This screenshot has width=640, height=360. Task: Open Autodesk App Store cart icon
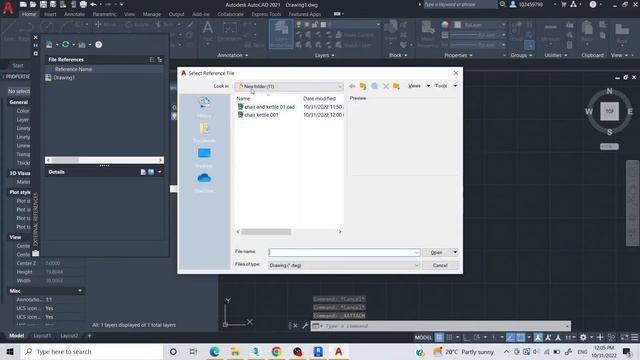point(564,4)
